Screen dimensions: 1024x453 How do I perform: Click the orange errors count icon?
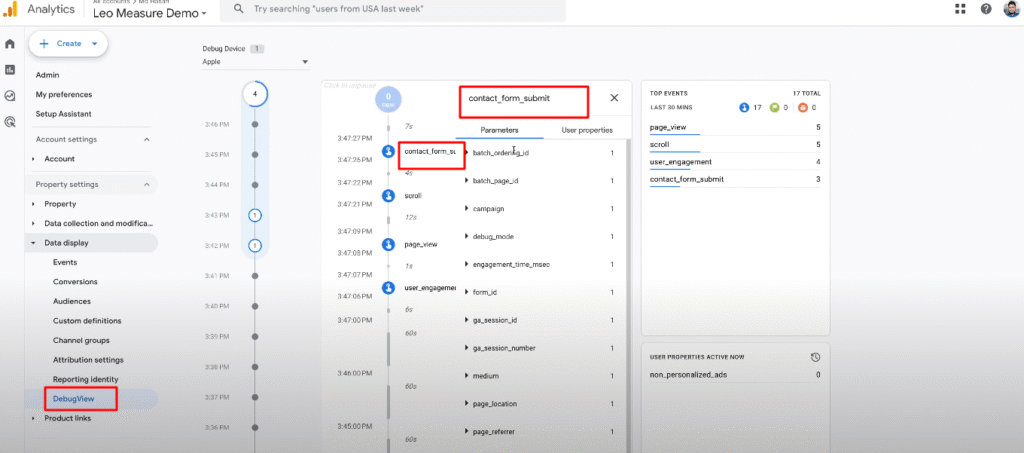click(x=803, y=108)
